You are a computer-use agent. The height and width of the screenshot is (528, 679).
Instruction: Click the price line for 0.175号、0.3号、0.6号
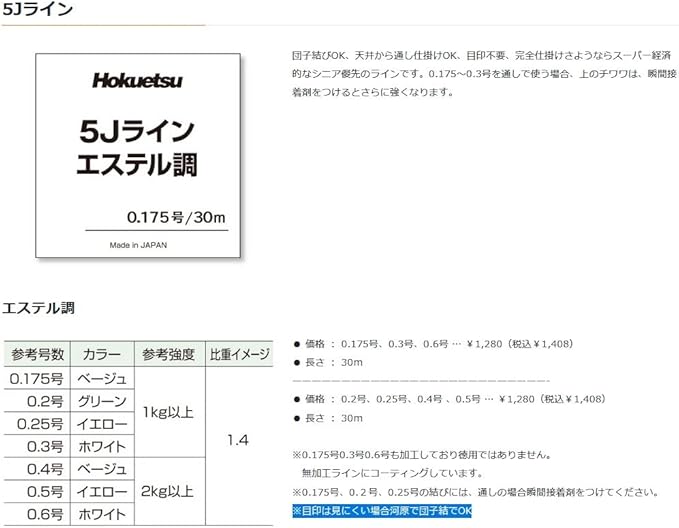click(x=433, y=344)
